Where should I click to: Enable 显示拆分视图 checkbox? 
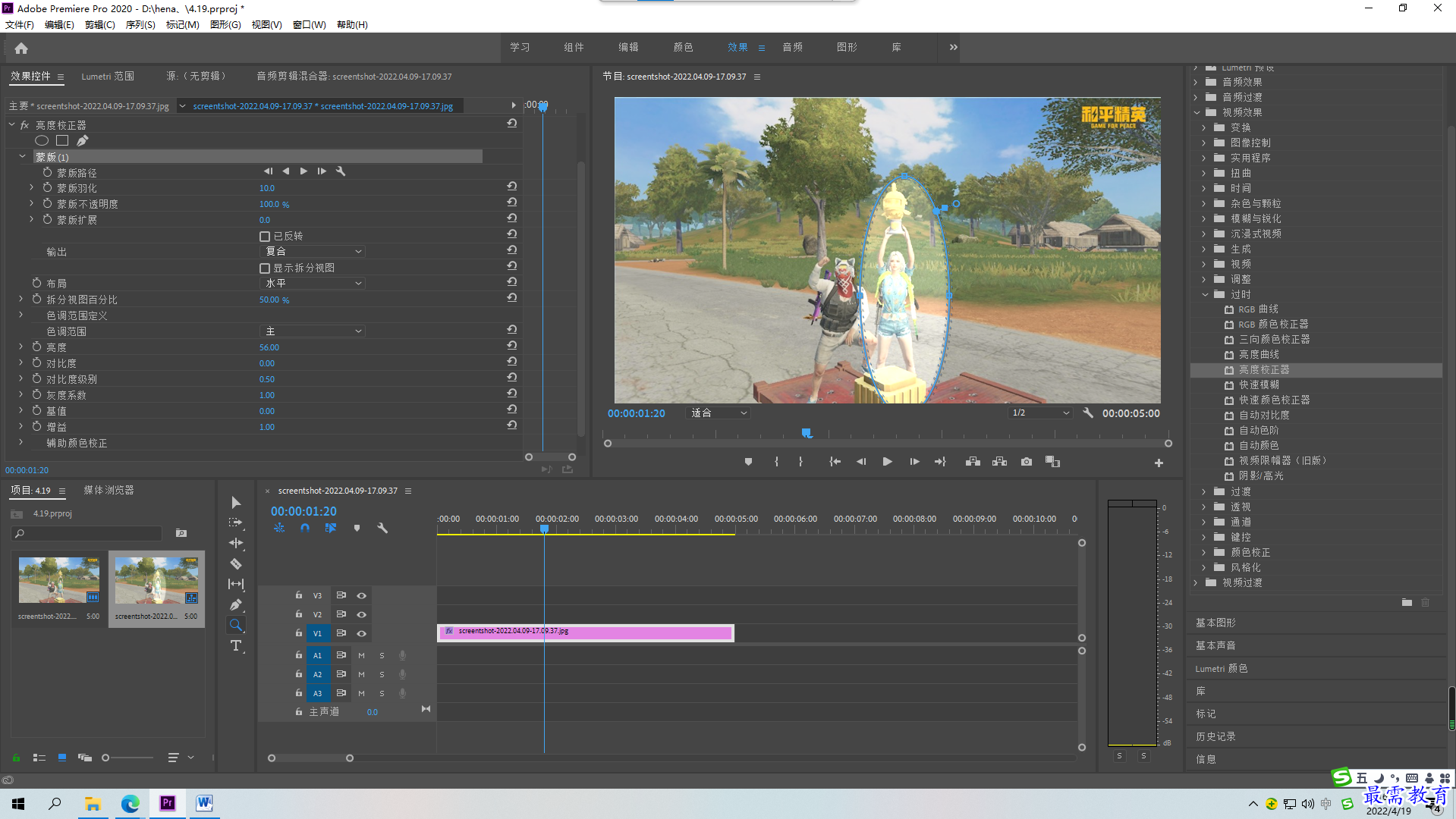point(265,268)
